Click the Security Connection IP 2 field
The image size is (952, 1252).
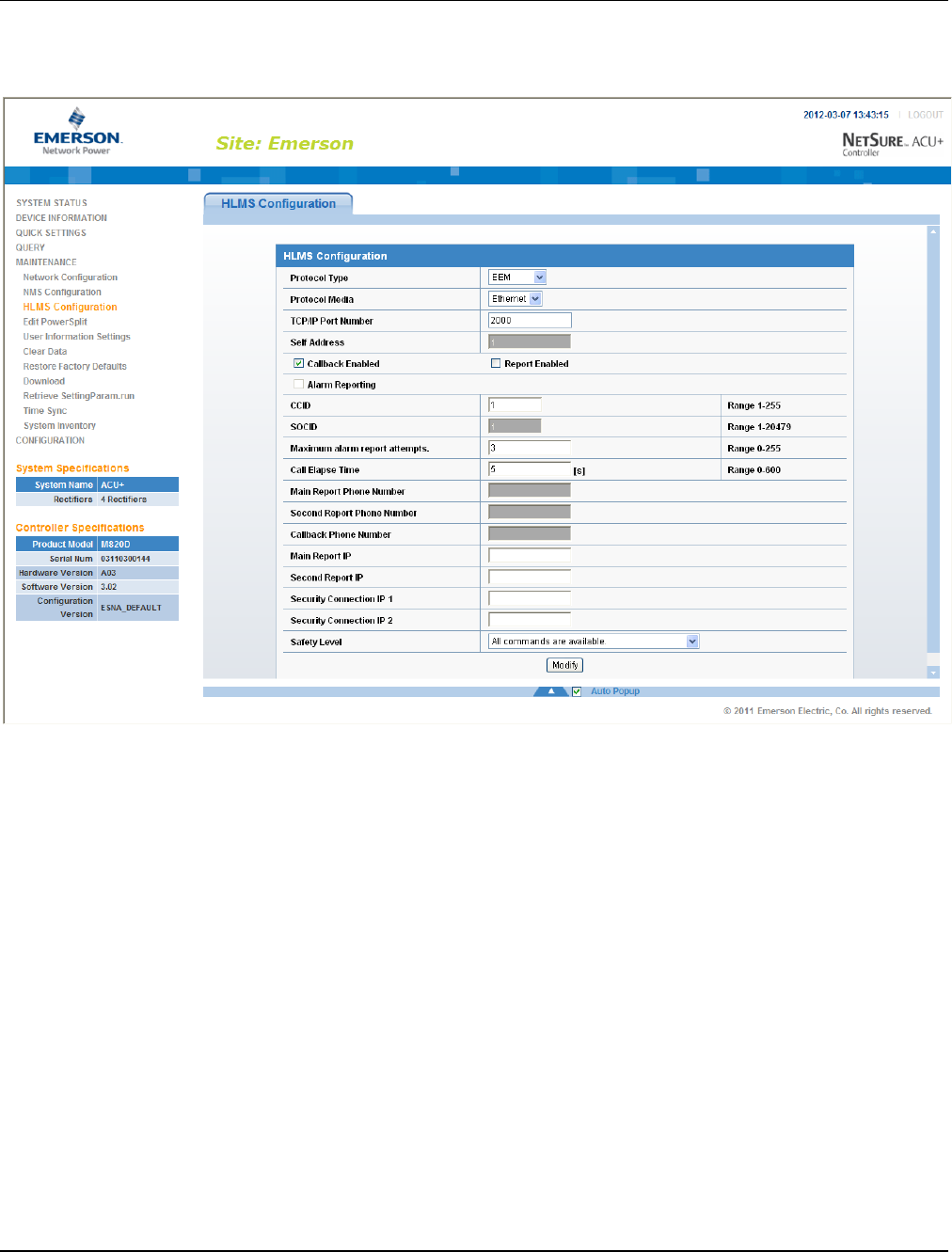tap(530, 620)
